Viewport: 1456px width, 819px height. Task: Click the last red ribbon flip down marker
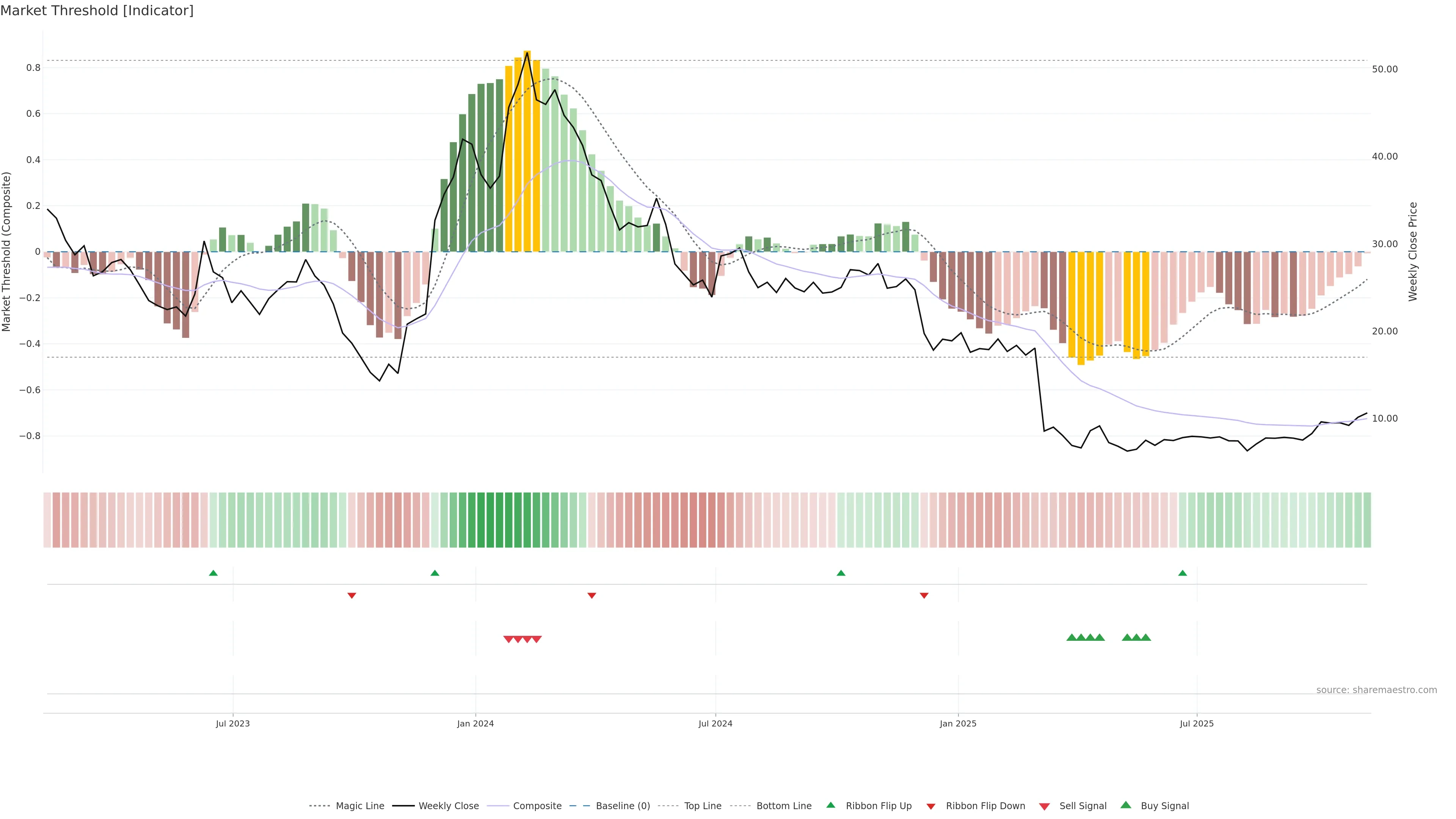(924, 595)
